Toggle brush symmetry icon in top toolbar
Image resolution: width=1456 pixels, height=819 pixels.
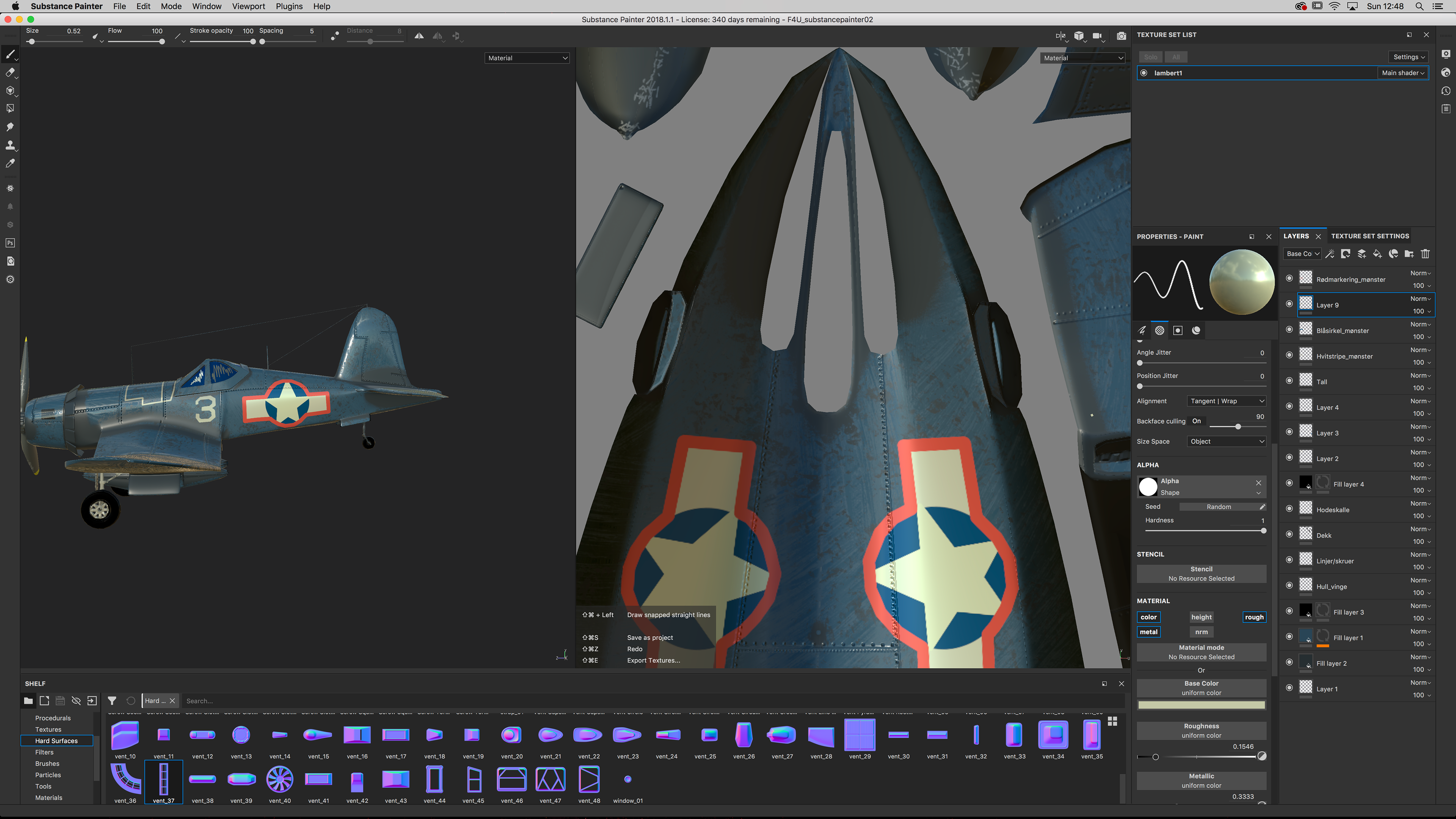[419, 36]
